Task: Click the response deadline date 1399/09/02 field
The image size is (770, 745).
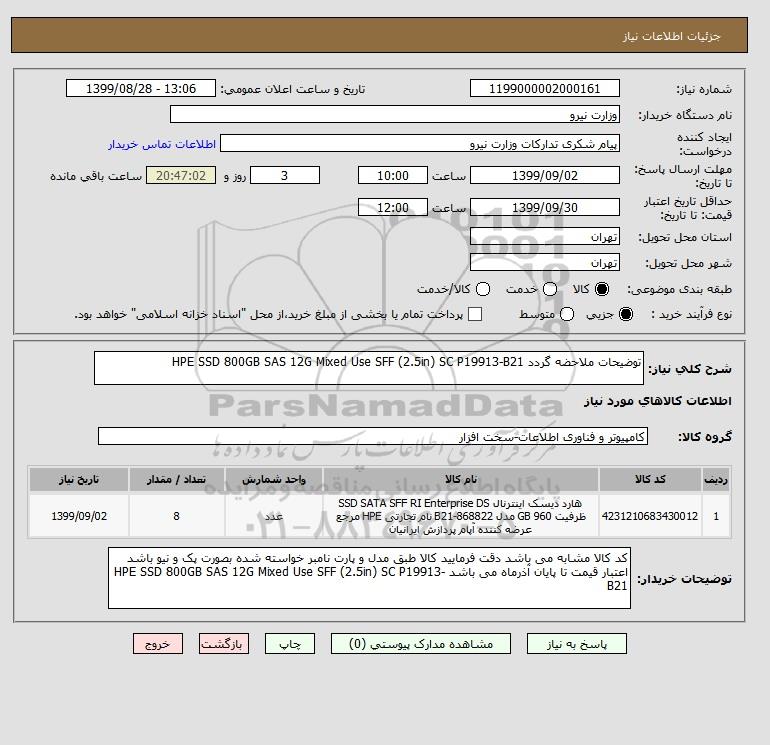Action: point(545,175)
